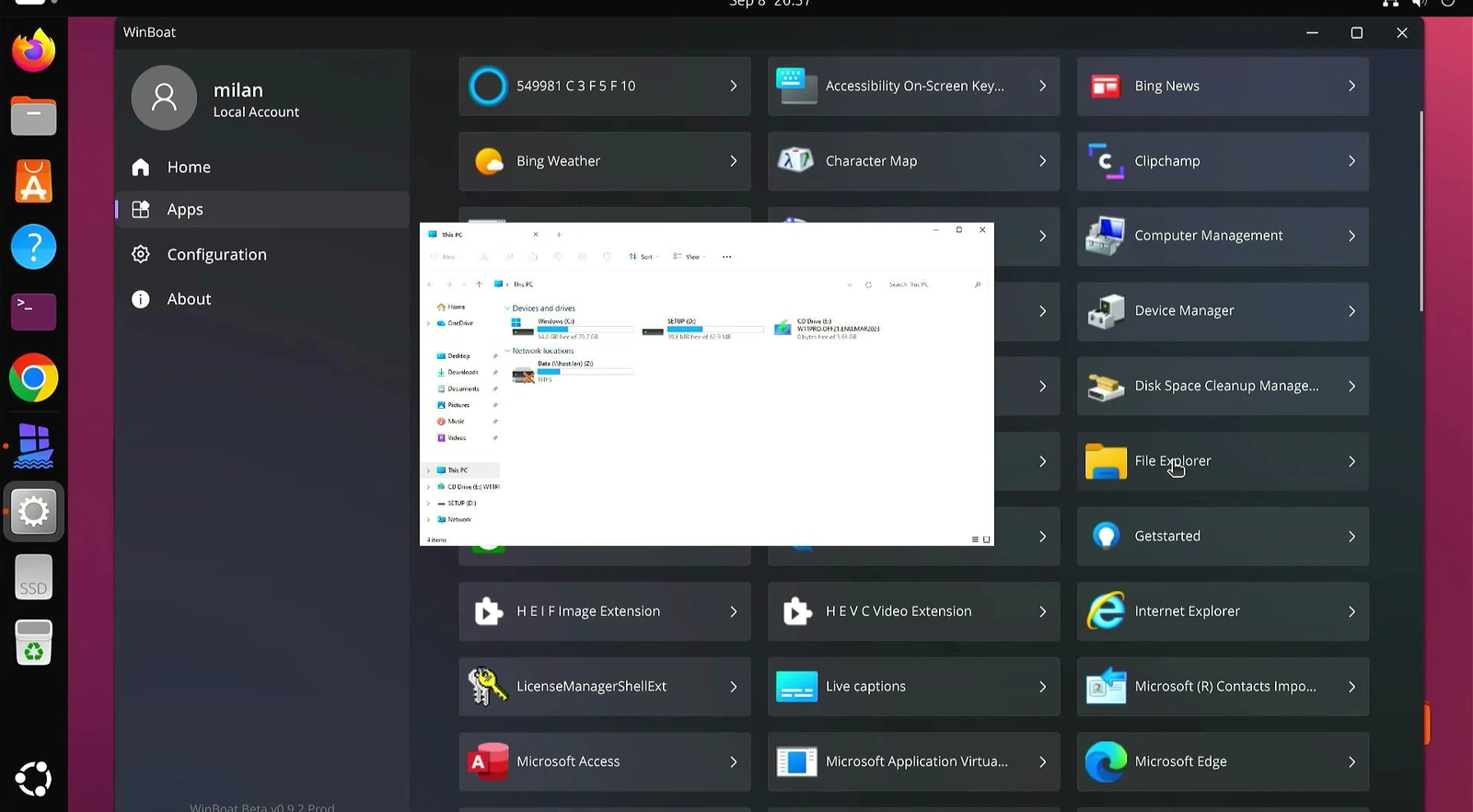Viewport: 1473px width, 812px height.
Task: Launch Device Manager
Action: [1223, 311]
